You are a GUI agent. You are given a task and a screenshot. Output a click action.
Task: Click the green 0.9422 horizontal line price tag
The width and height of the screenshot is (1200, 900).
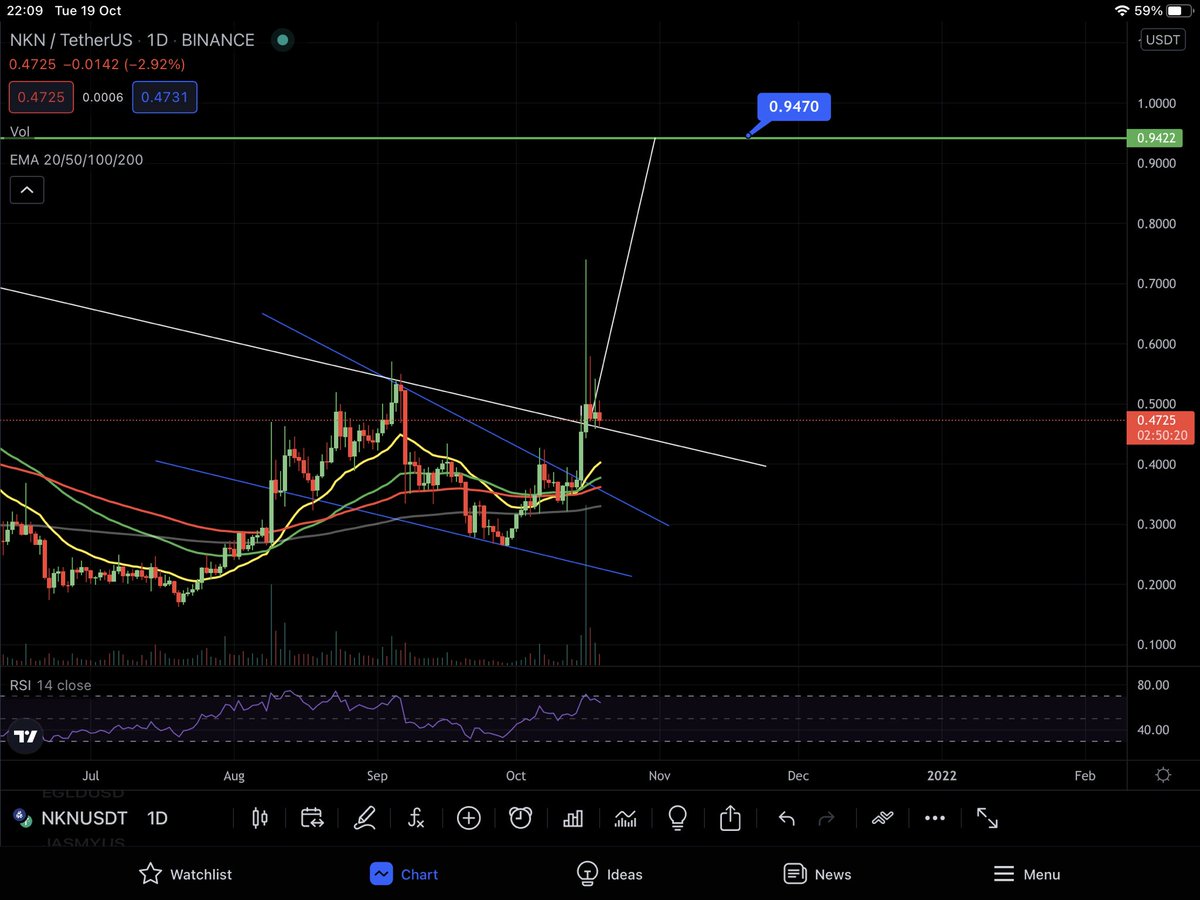tap(1154, 139)
